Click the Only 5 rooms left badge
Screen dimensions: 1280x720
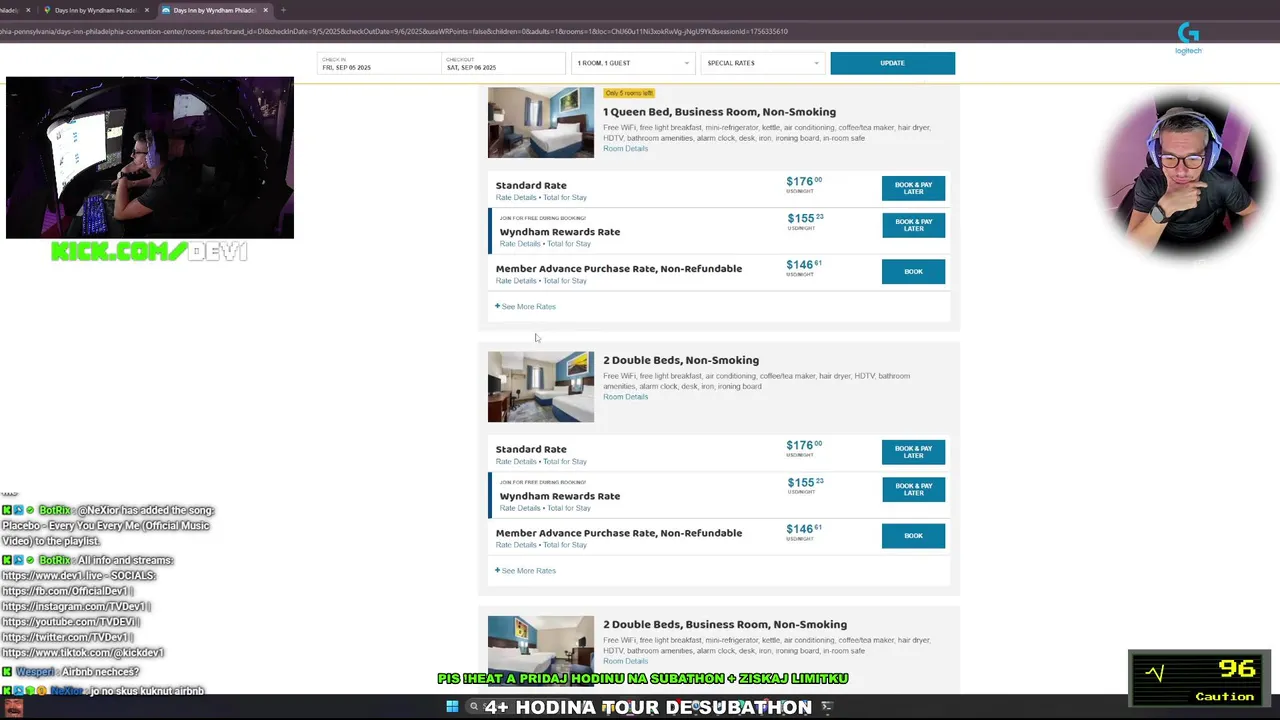628,93
